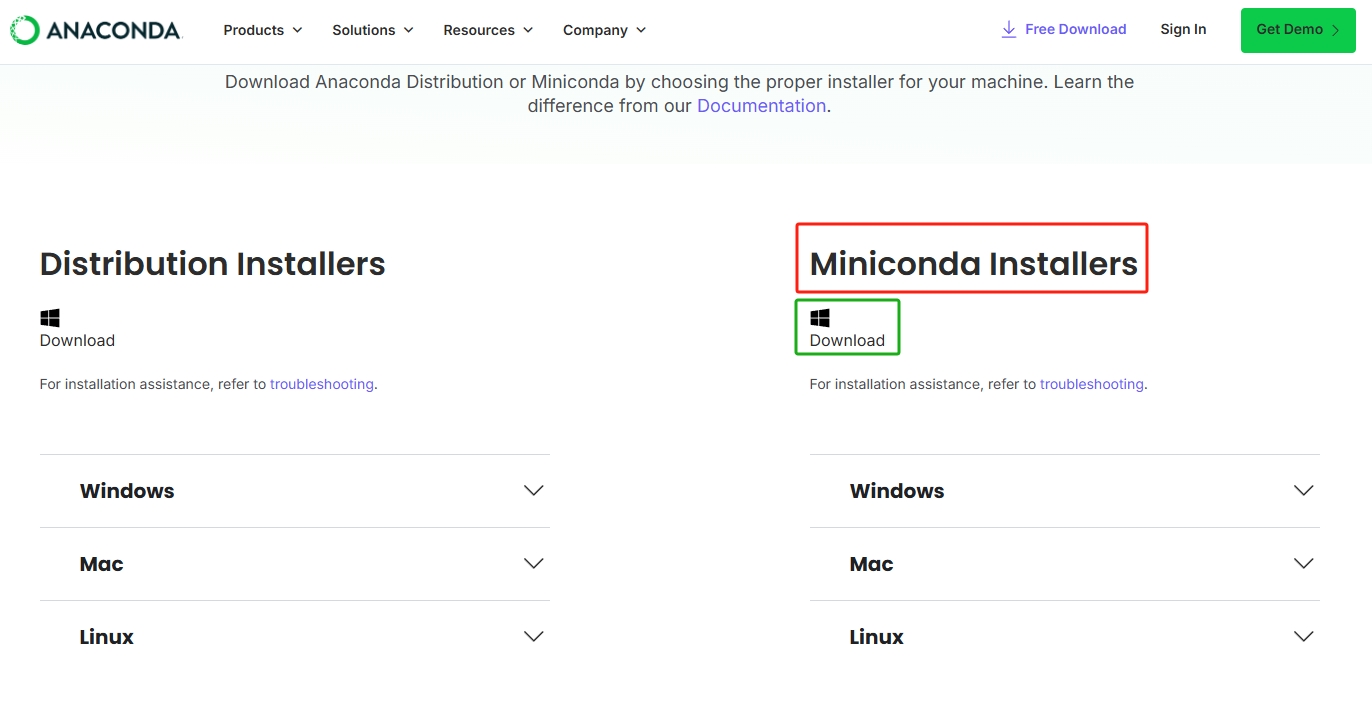The width and height of the screenshot is (1372, 710).
Task: Expand Windows chevron under Distribution Installers
Action: click(534, 491)
